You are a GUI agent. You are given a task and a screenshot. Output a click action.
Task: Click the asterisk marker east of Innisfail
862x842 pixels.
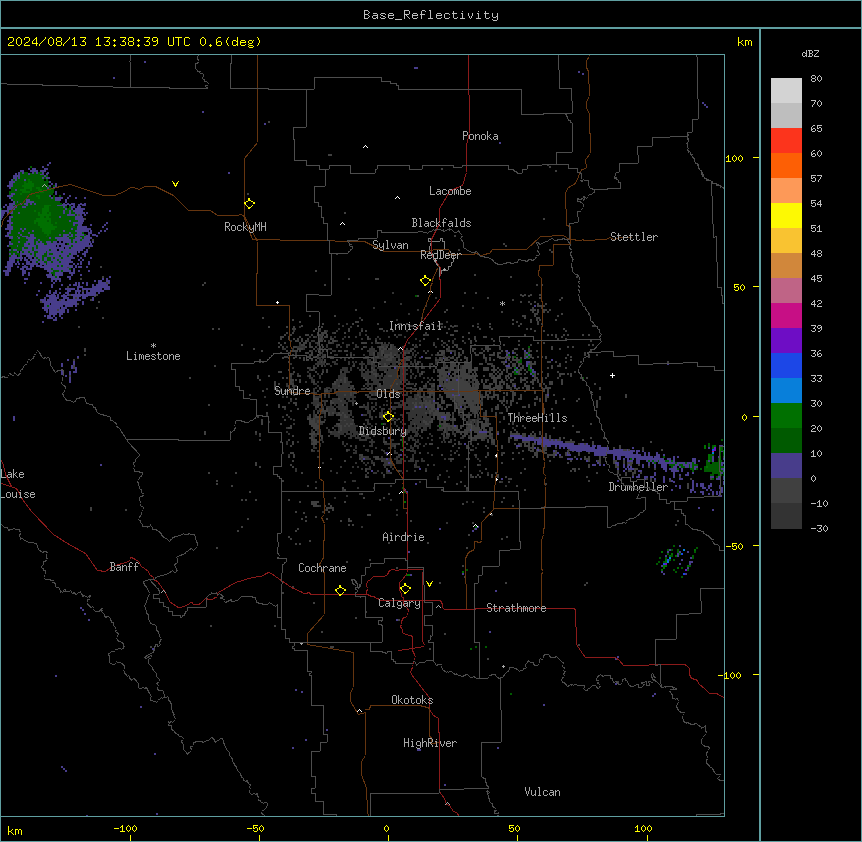(x=502, y=303)
